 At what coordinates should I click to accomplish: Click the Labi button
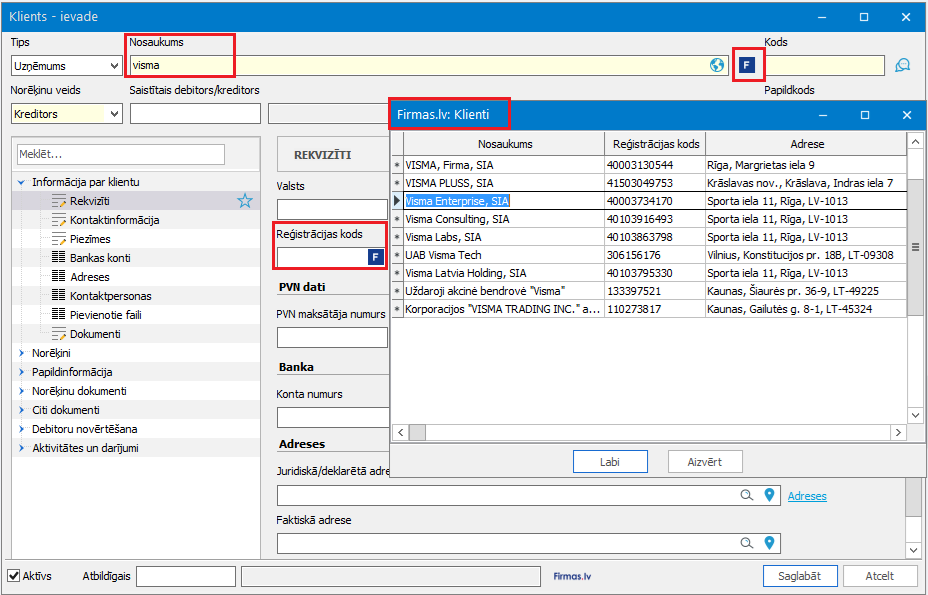pos(610,461)
